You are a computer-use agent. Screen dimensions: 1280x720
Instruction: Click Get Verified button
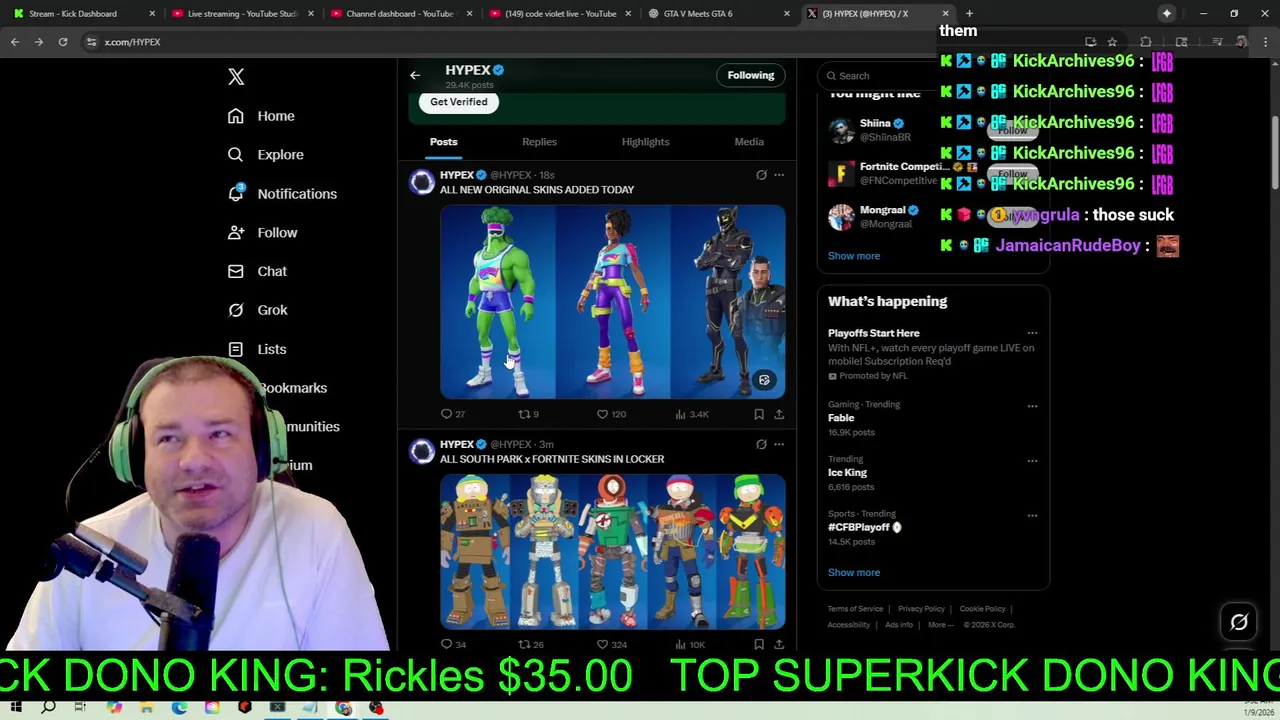point(459,102)
